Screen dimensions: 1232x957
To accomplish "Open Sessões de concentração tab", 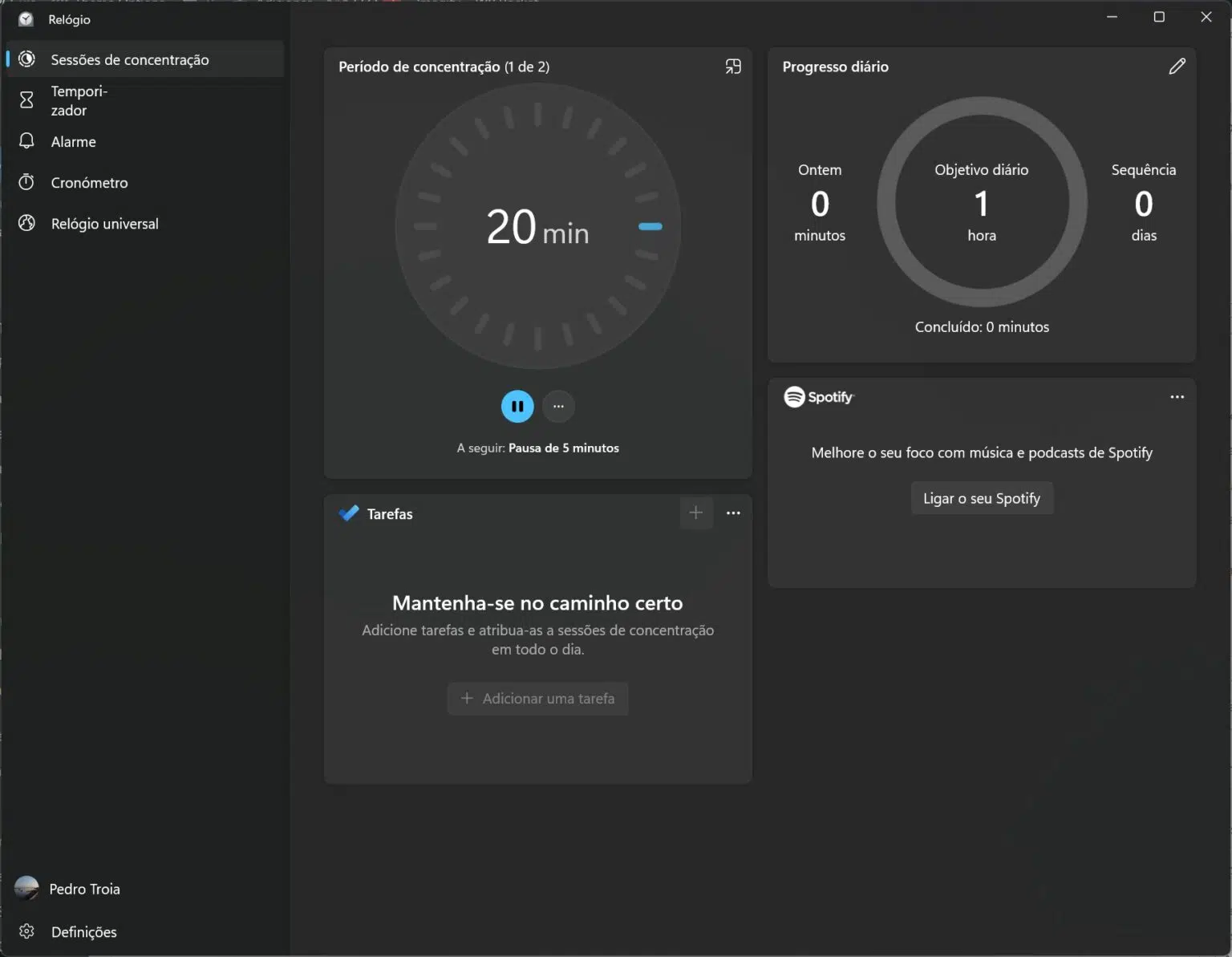I will click(130, 59).
